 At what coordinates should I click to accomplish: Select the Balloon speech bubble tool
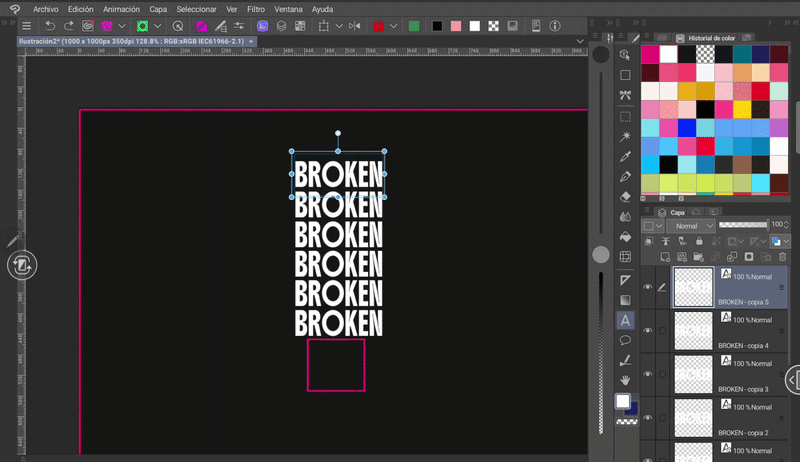click(x=625, y=340)
